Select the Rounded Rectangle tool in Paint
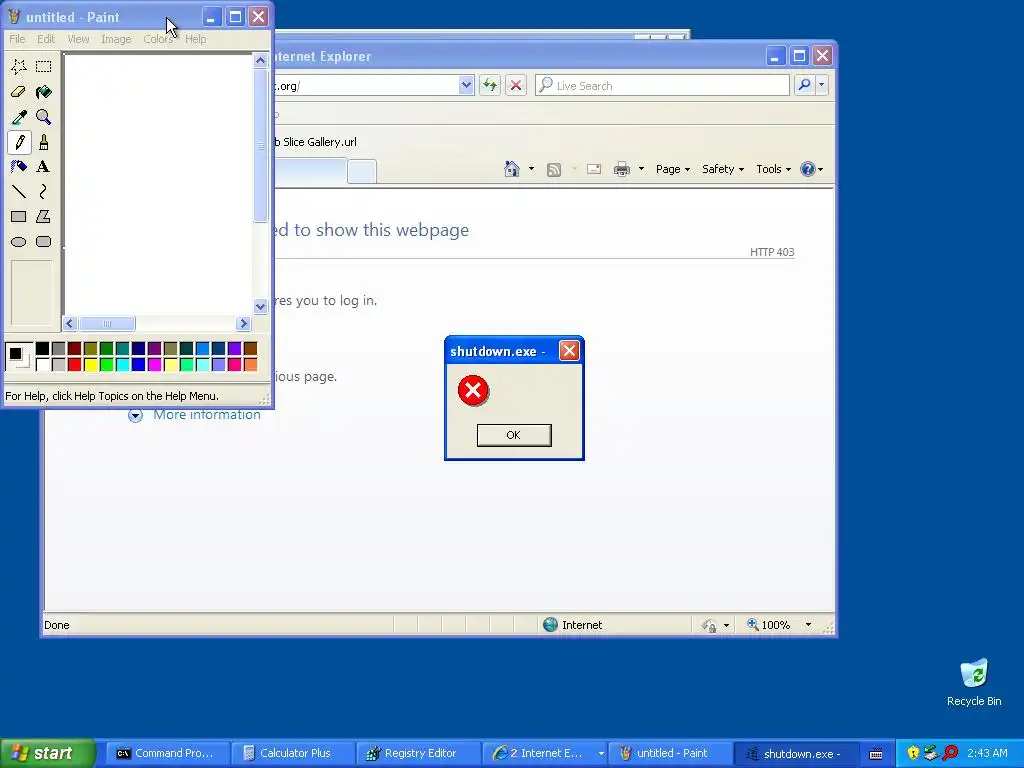 (44, 242)
